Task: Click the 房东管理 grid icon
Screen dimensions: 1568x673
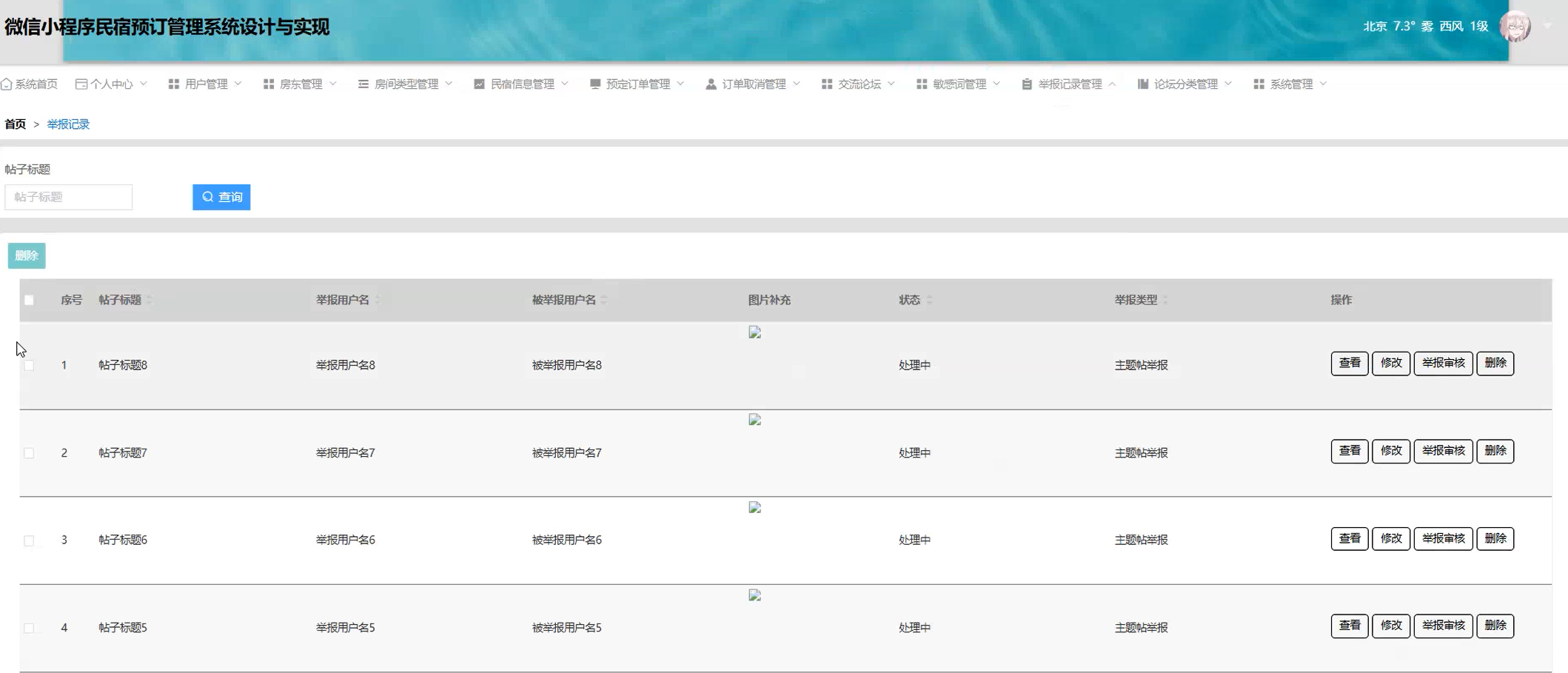Action: pos(269,84)
